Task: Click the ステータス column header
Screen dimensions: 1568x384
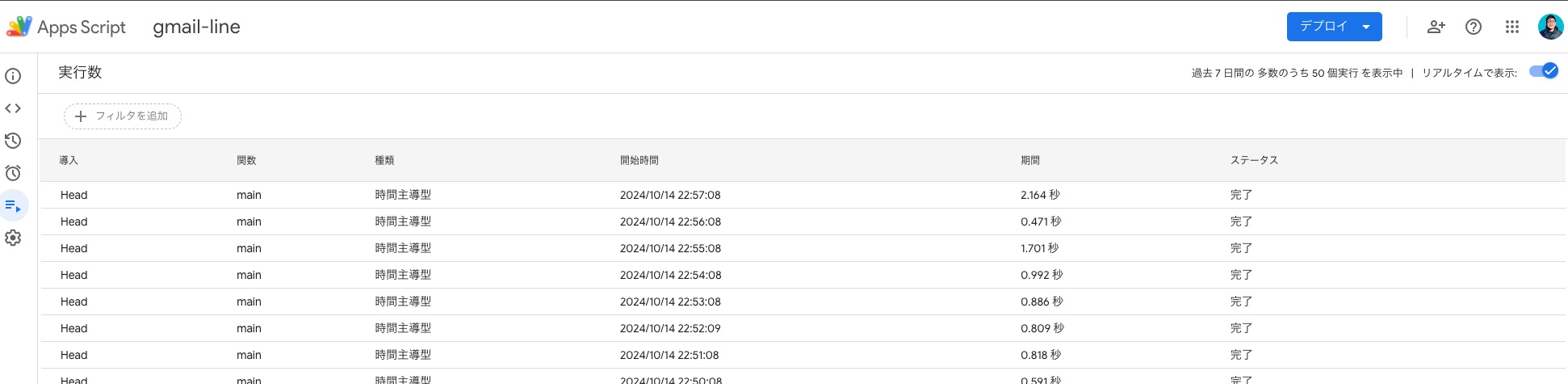Action: coord(1254,160)
